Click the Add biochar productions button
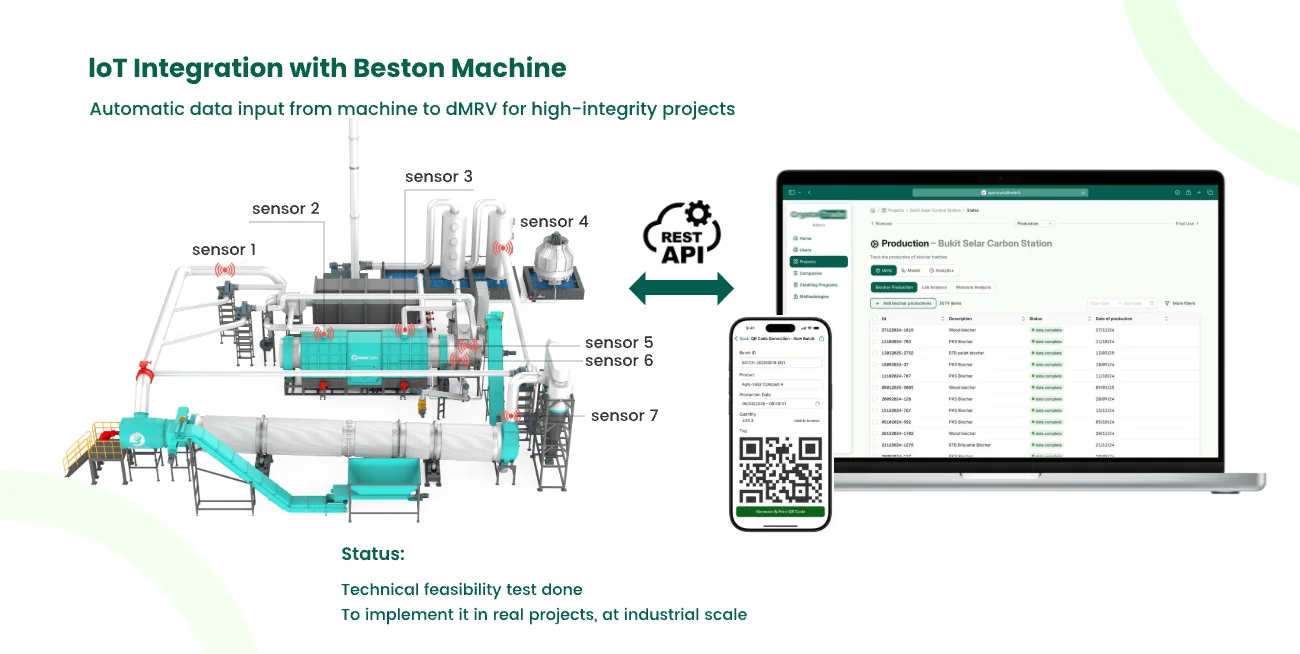Image resolution: width=1300 pixels, height=654 pixels. coord(903,303)
